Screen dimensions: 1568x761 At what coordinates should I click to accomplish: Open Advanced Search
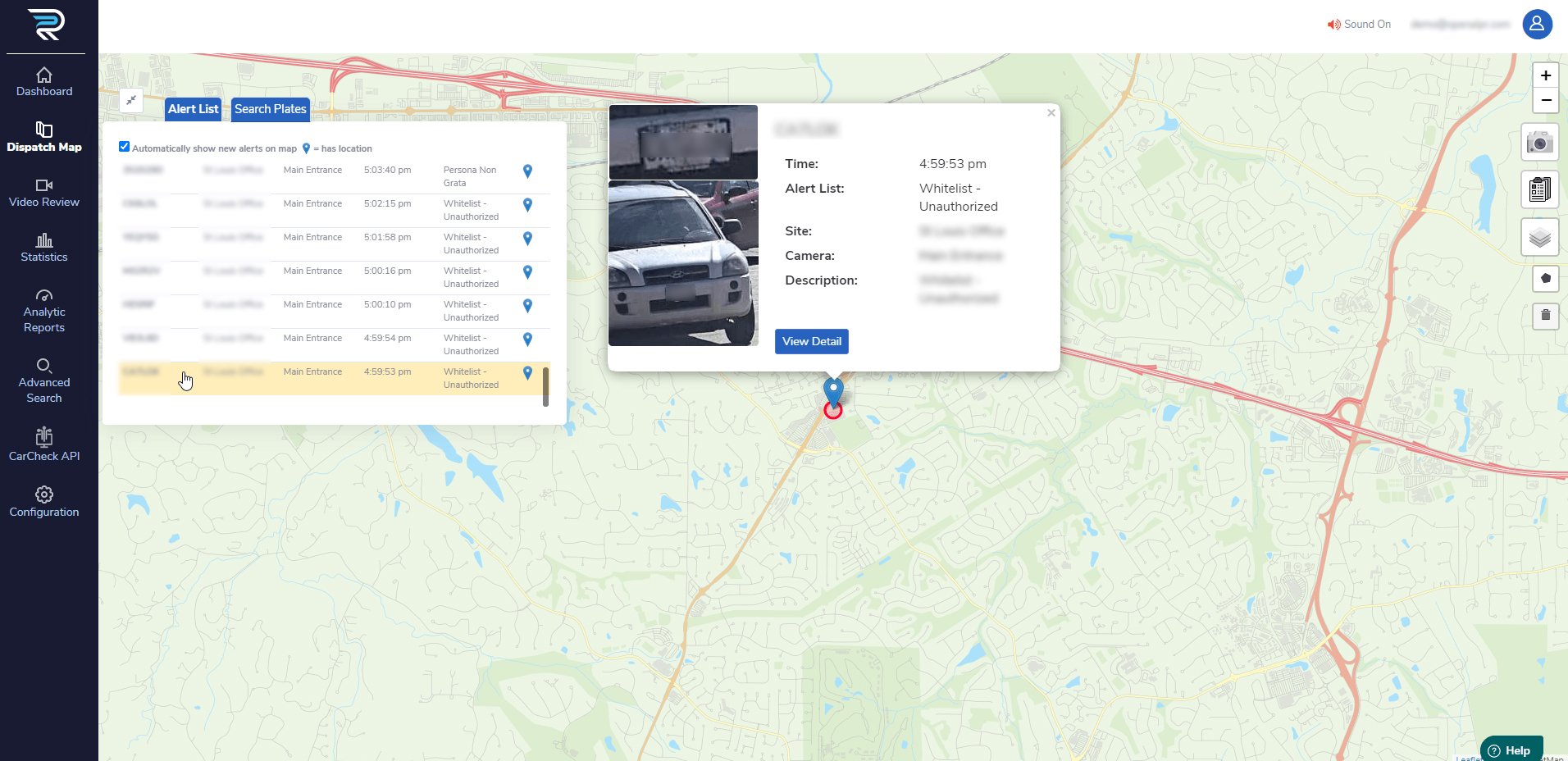pos(44,381)
